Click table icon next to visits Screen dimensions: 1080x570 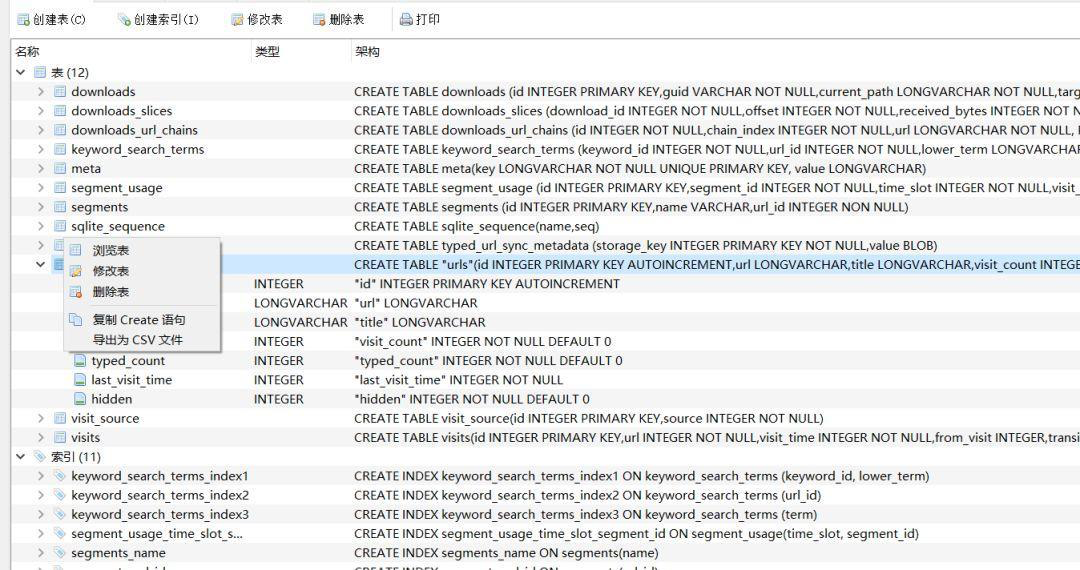coord(60,438)
